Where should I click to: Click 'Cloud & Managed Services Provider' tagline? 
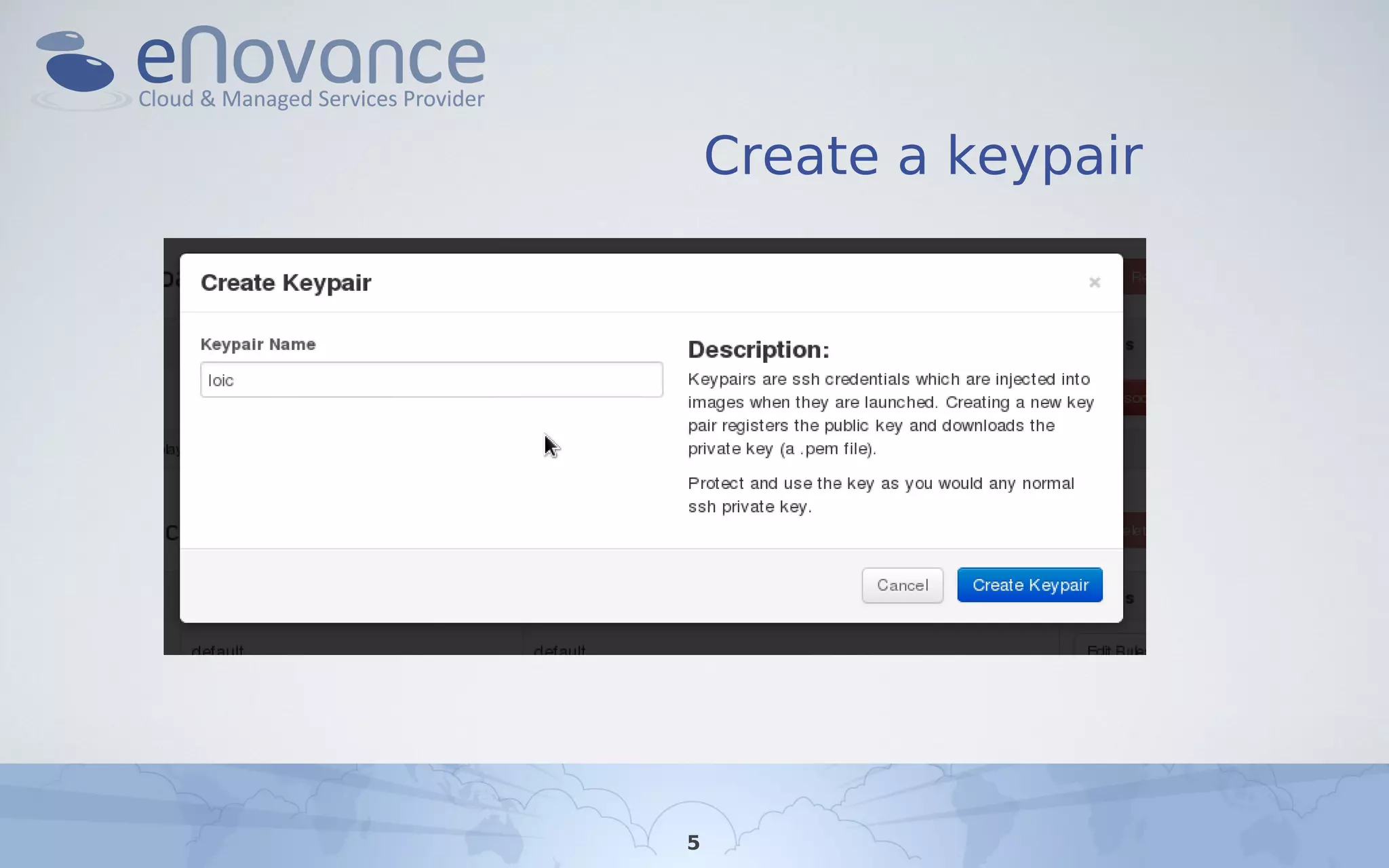(x=311, y=99)
